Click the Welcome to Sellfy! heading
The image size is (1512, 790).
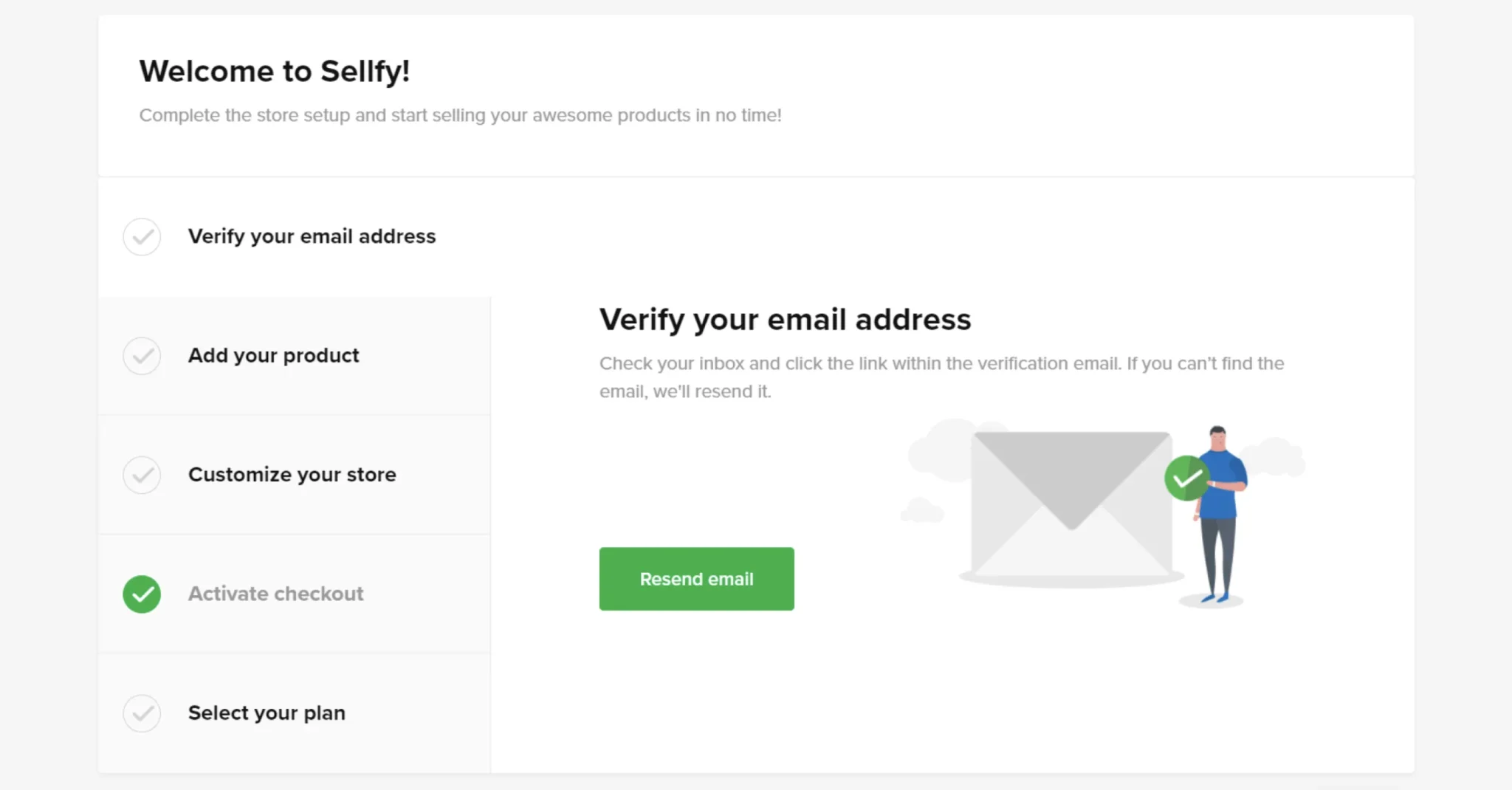[274, 72]
